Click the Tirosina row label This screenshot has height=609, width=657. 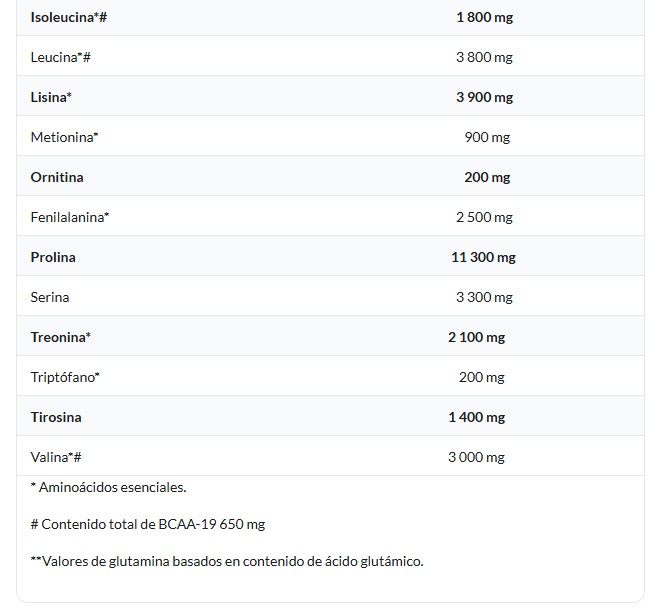click(x=56, y=417)
